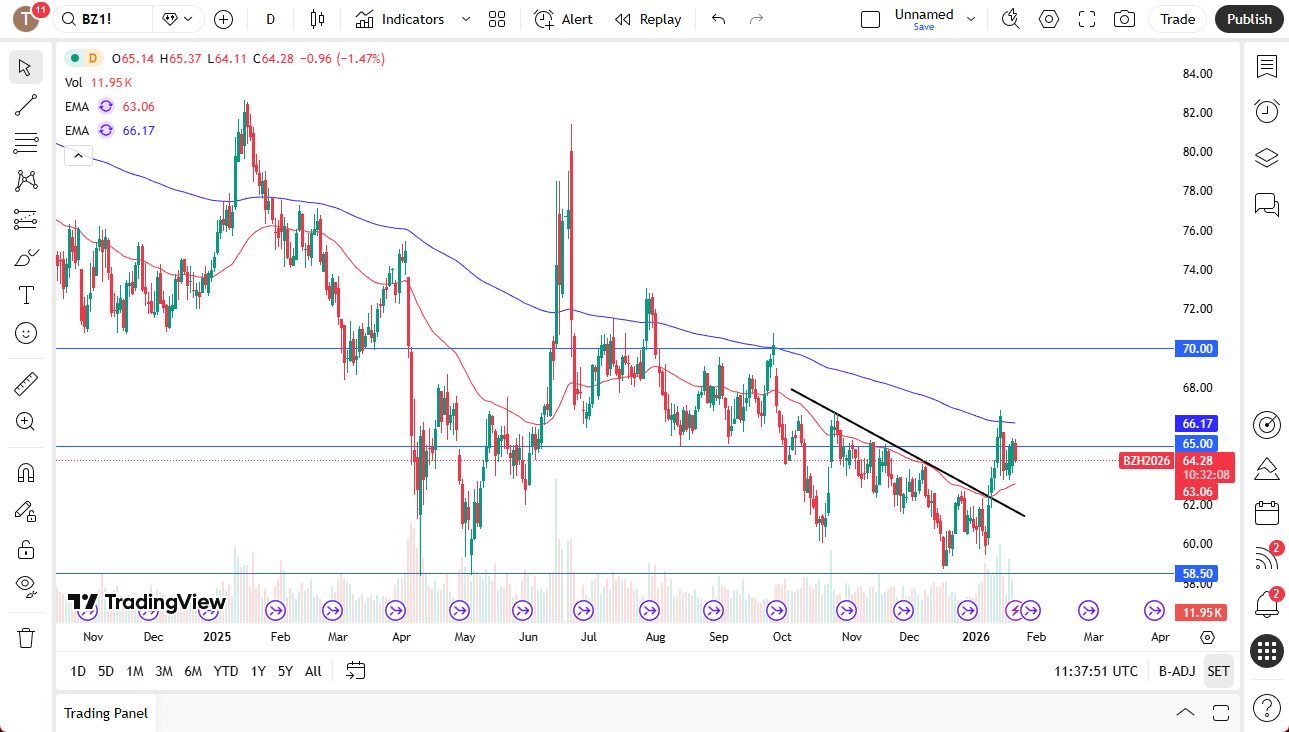Open the go-to-date calendar picker
Viewport: 1289px width, 732px height.
coord(356,671)
